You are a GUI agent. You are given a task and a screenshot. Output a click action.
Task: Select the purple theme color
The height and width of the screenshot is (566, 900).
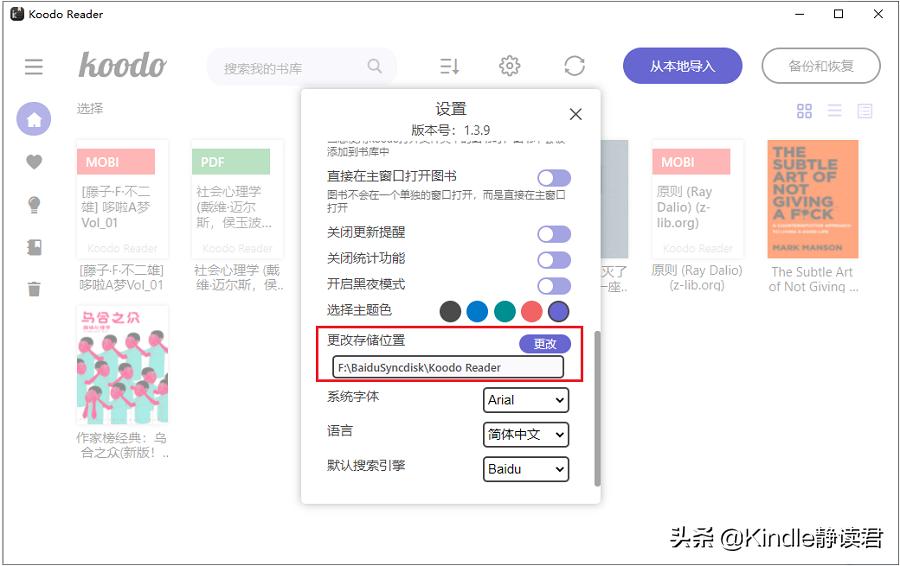[x=558, y=312]
